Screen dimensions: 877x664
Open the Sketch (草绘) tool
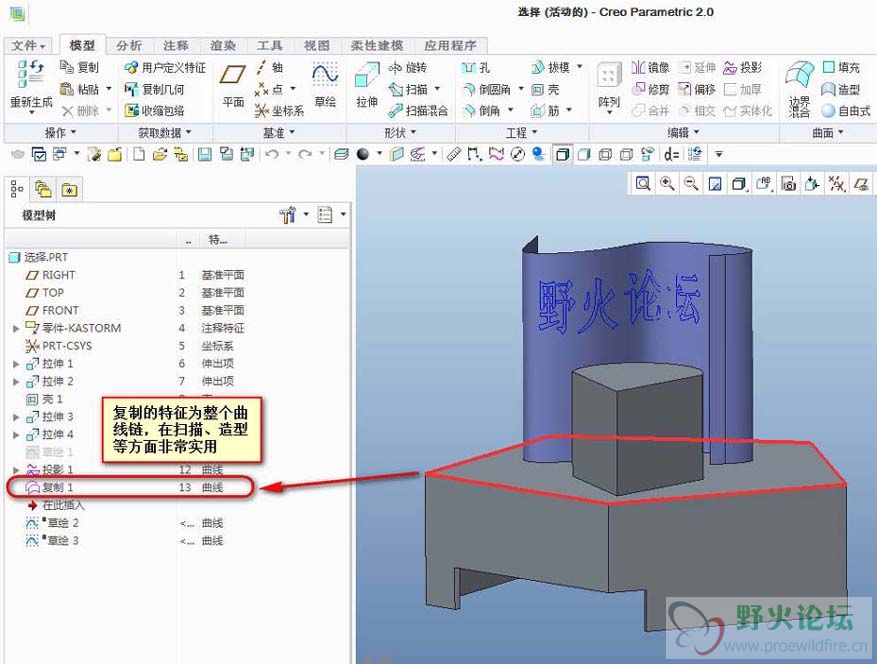[x=325, y=85]
